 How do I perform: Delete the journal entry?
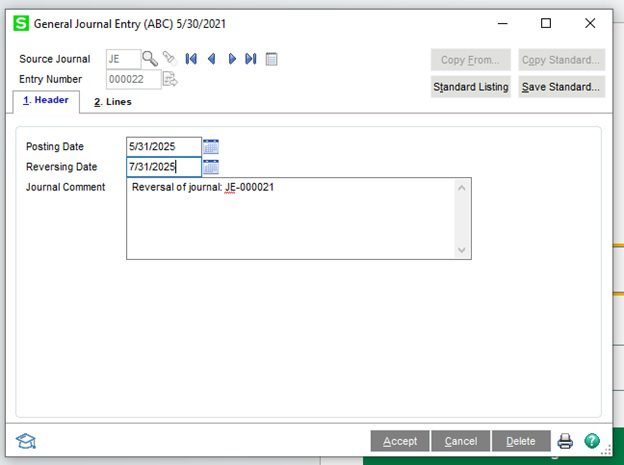[x=521, y=441]
